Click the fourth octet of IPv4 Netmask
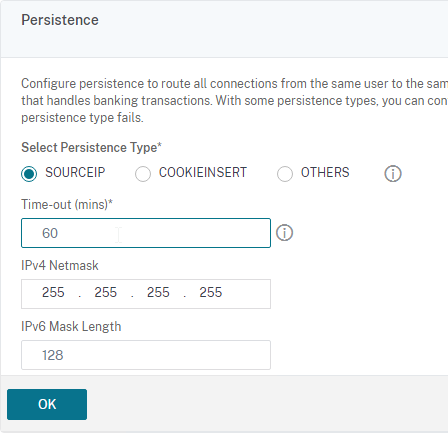The height and width of the screenshot is (433, 448). (211, 293)
